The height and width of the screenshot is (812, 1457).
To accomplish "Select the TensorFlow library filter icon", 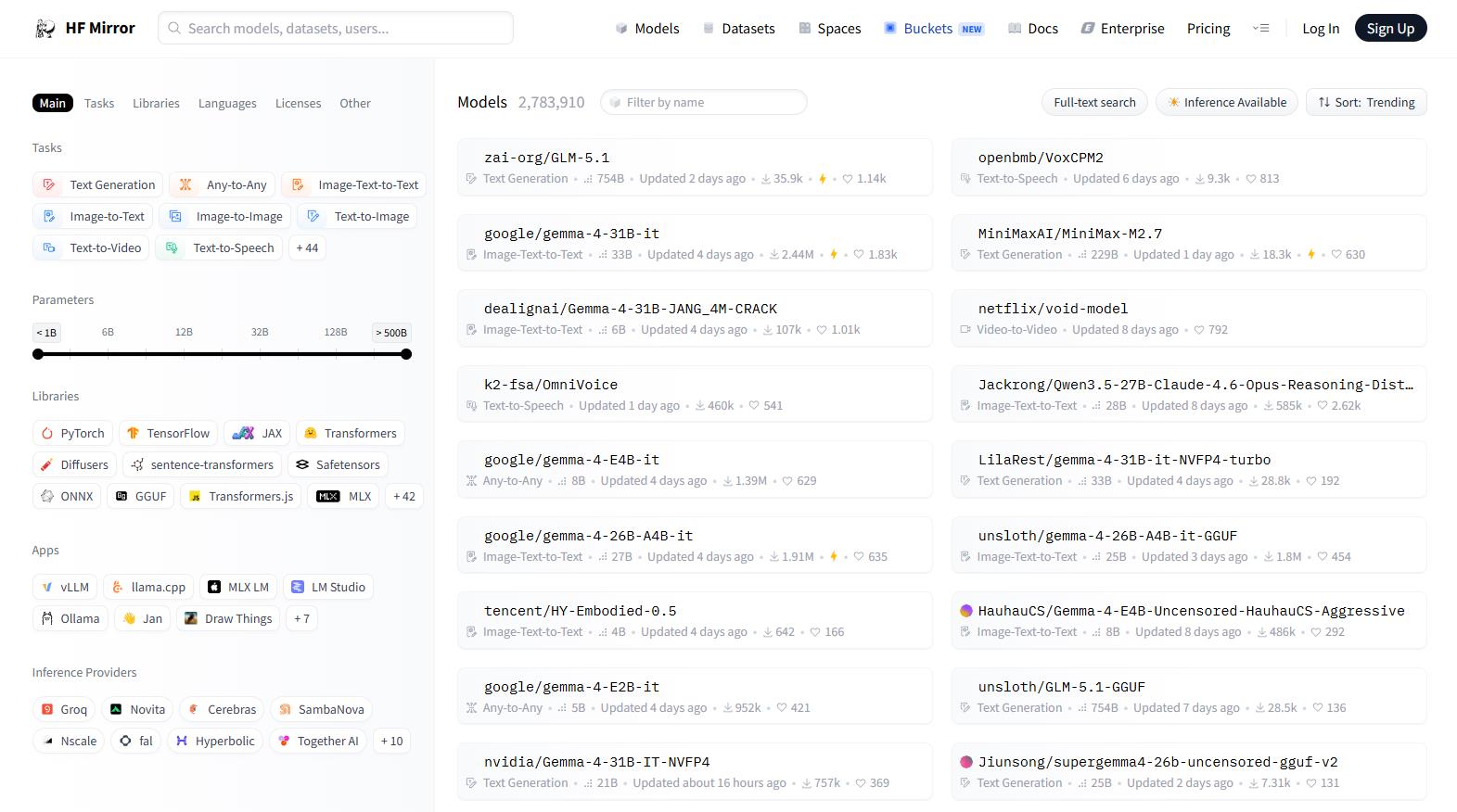I will 133,433.
